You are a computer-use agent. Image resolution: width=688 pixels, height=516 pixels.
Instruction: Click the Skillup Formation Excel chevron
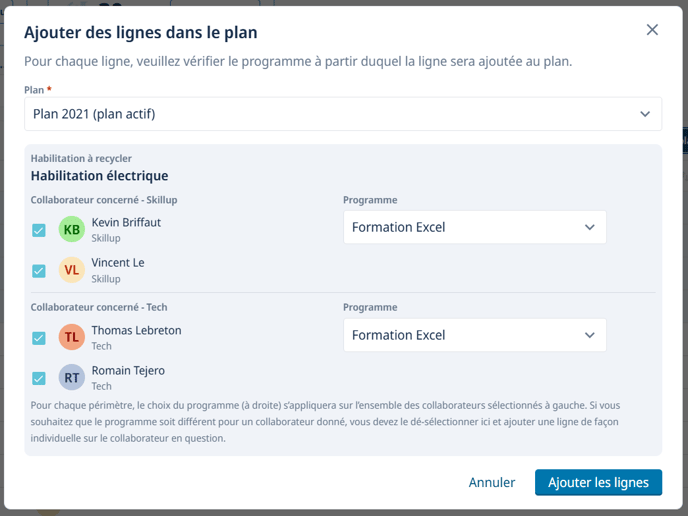[590, 227]
